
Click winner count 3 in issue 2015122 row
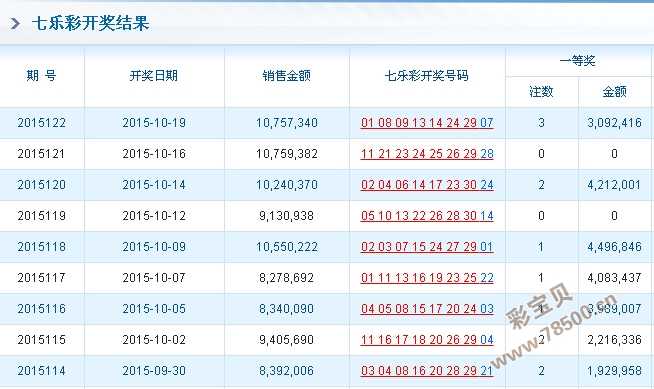[541, 123]
